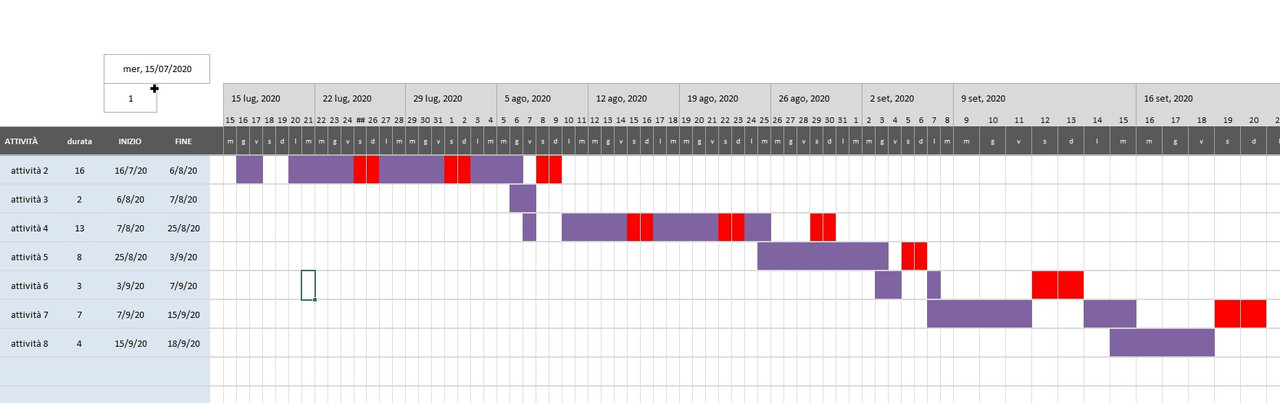Click duration value 3 for attività 6
Viewport: 1280px width, 403px height.
coord(80,285)
